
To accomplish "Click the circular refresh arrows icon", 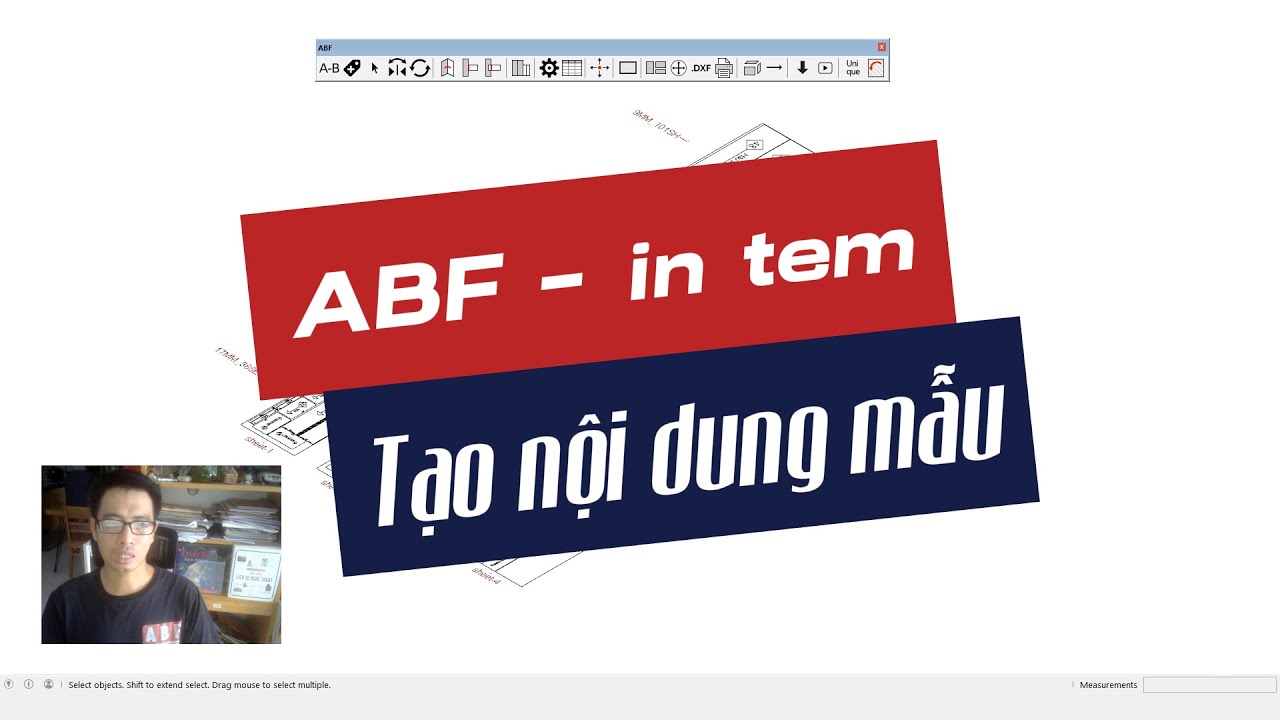I will [420, 68].
